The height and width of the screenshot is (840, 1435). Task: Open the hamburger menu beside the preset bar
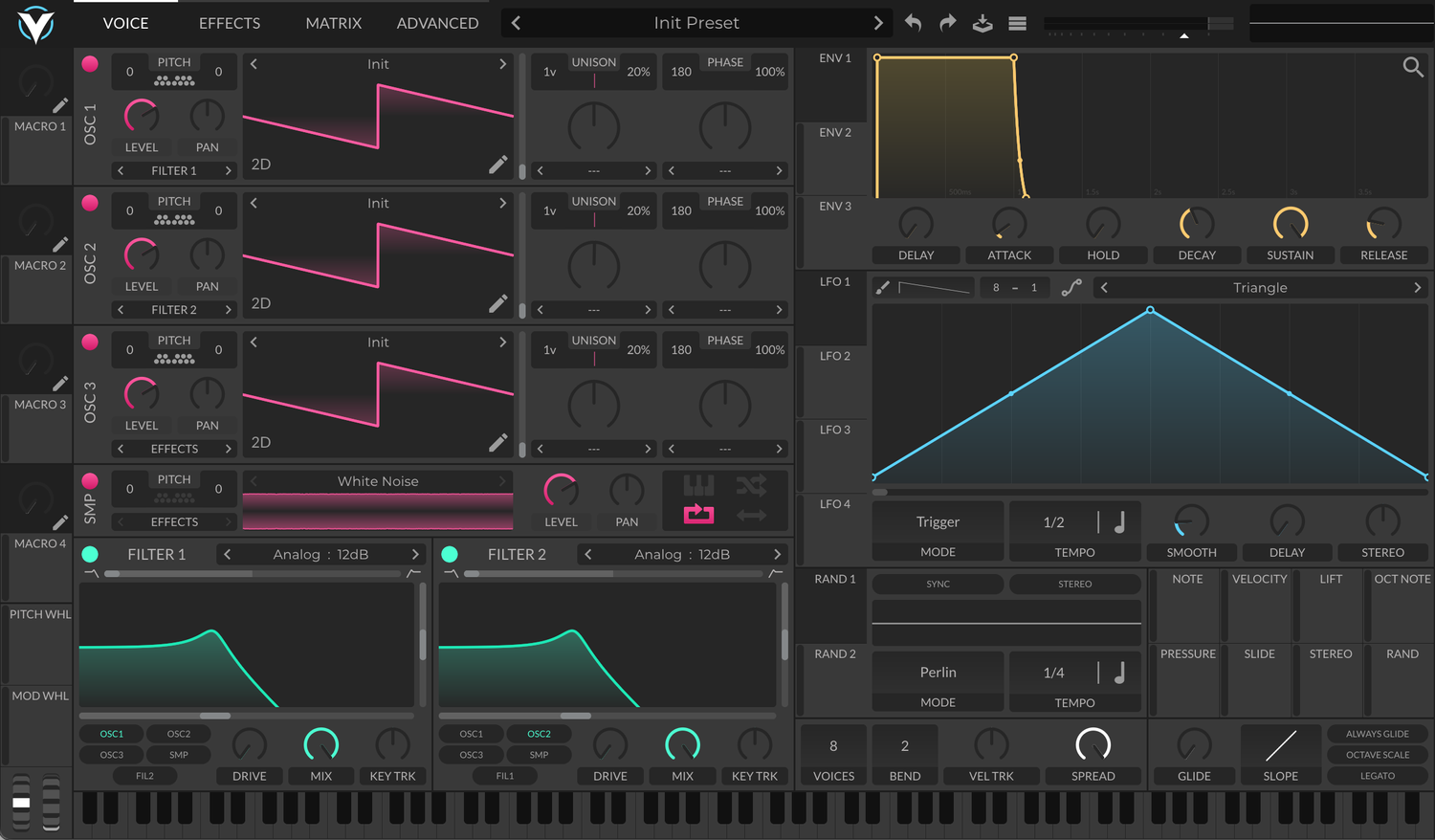pos(1018,23)
